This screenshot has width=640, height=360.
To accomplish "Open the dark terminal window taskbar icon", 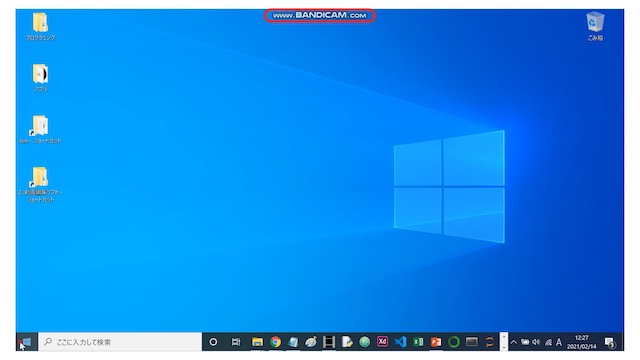I will [x=471, y=341].
